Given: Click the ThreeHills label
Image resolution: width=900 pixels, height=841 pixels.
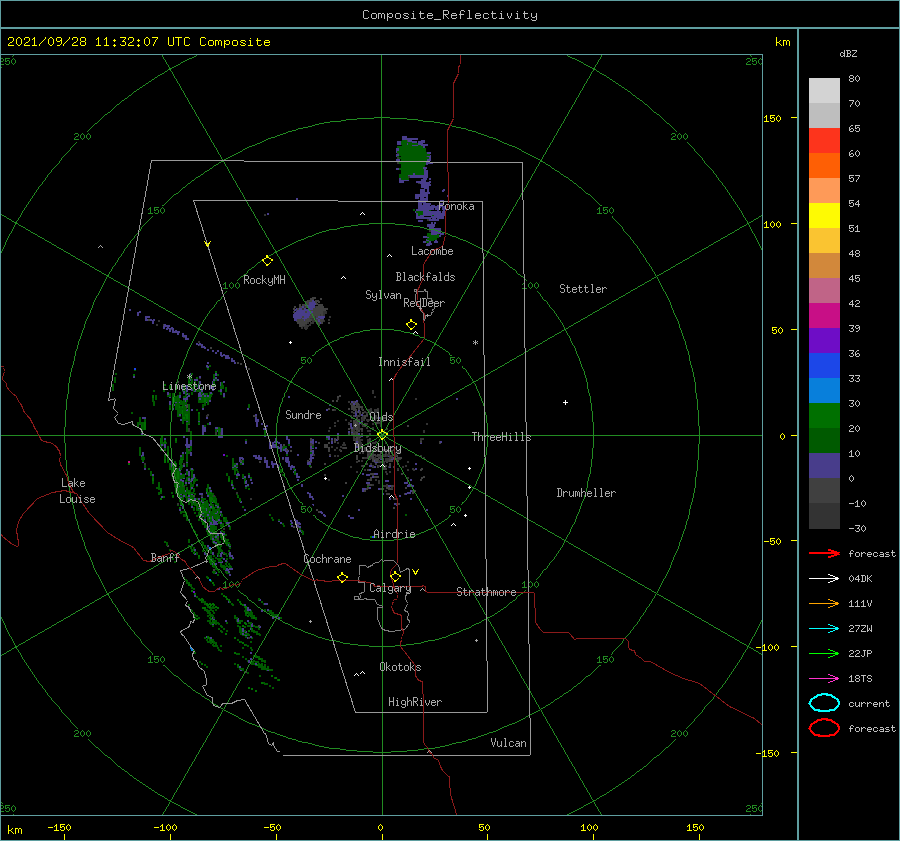Looking at the screenshot, I should point(501,437).
